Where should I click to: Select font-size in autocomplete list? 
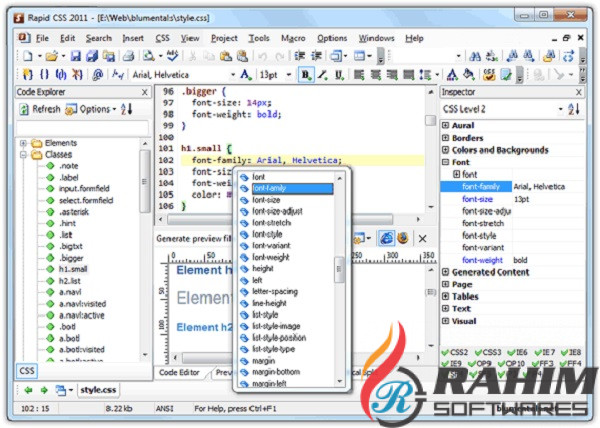(x=266, y=200)
